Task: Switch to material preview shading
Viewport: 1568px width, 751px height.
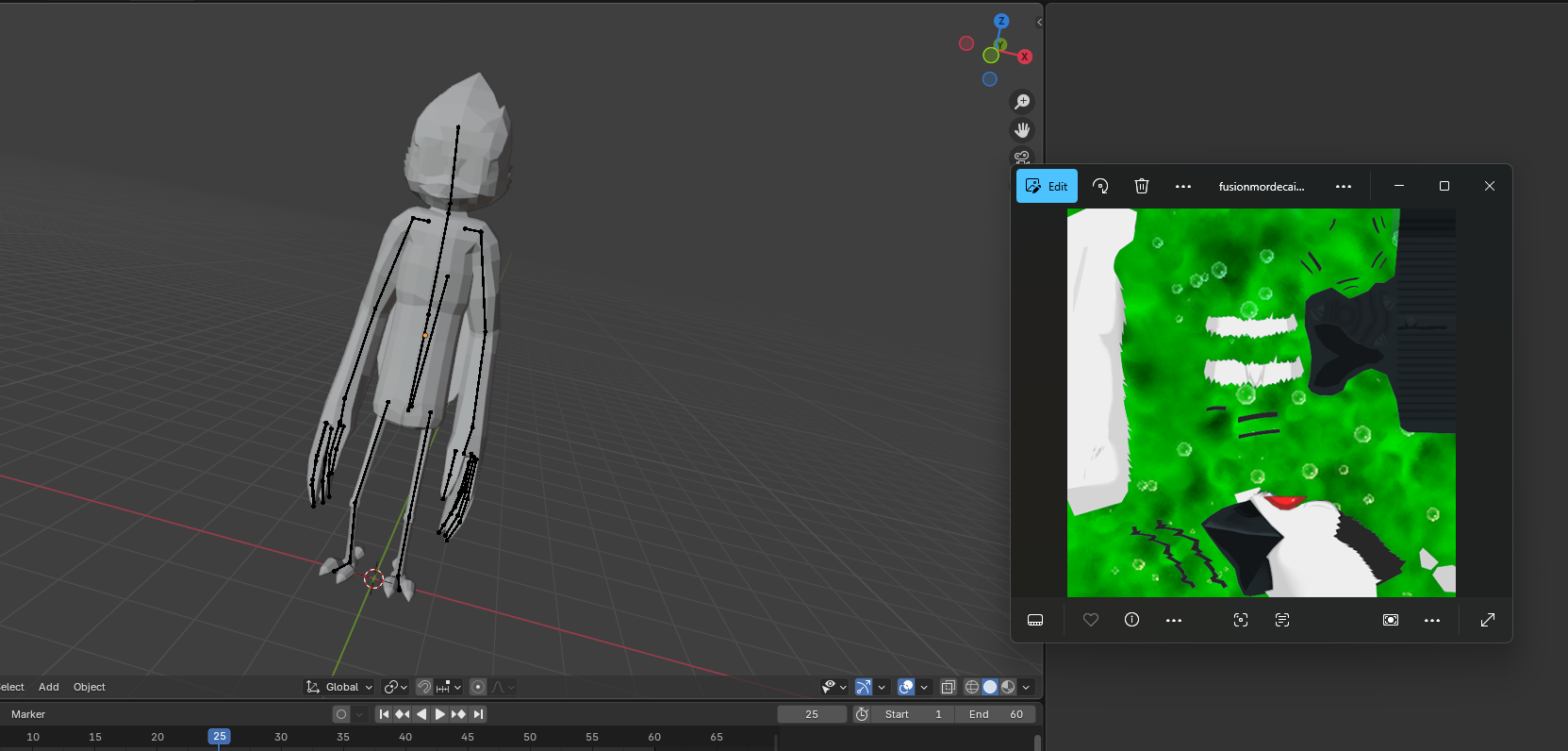Action: coord(1008,687)
